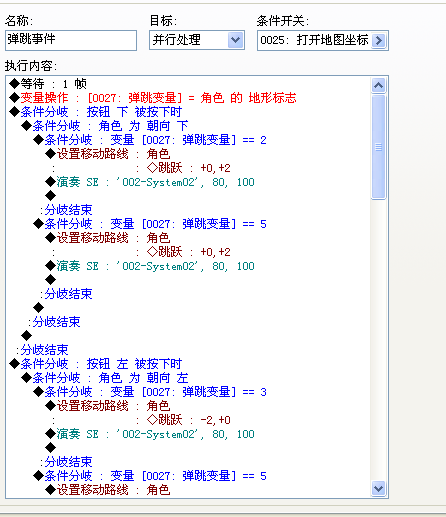The width and height of the screenshot is (446, 517).
Task: Select 设置移动路线 line under 弹跳变量 == 3
Action: 108,406
